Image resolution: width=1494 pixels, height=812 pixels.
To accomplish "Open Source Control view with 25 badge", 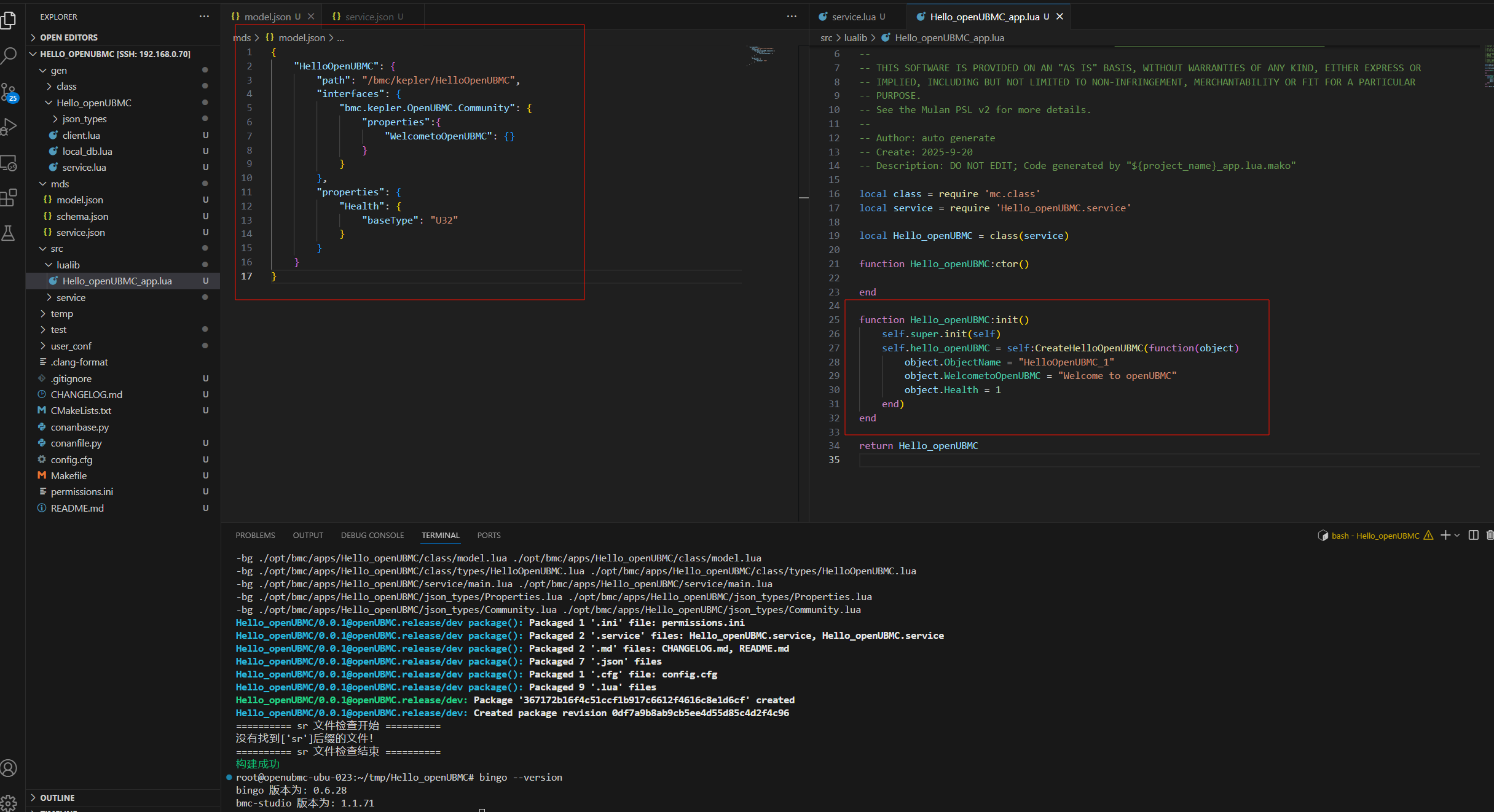I will 9,92.
